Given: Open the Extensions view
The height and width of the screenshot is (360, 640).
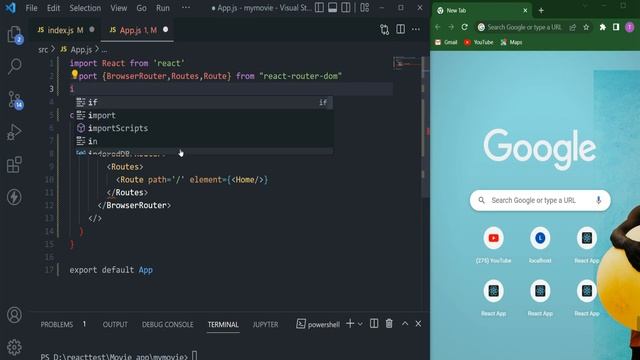Looking at the screenshot, I should click(x=14, y=164).
